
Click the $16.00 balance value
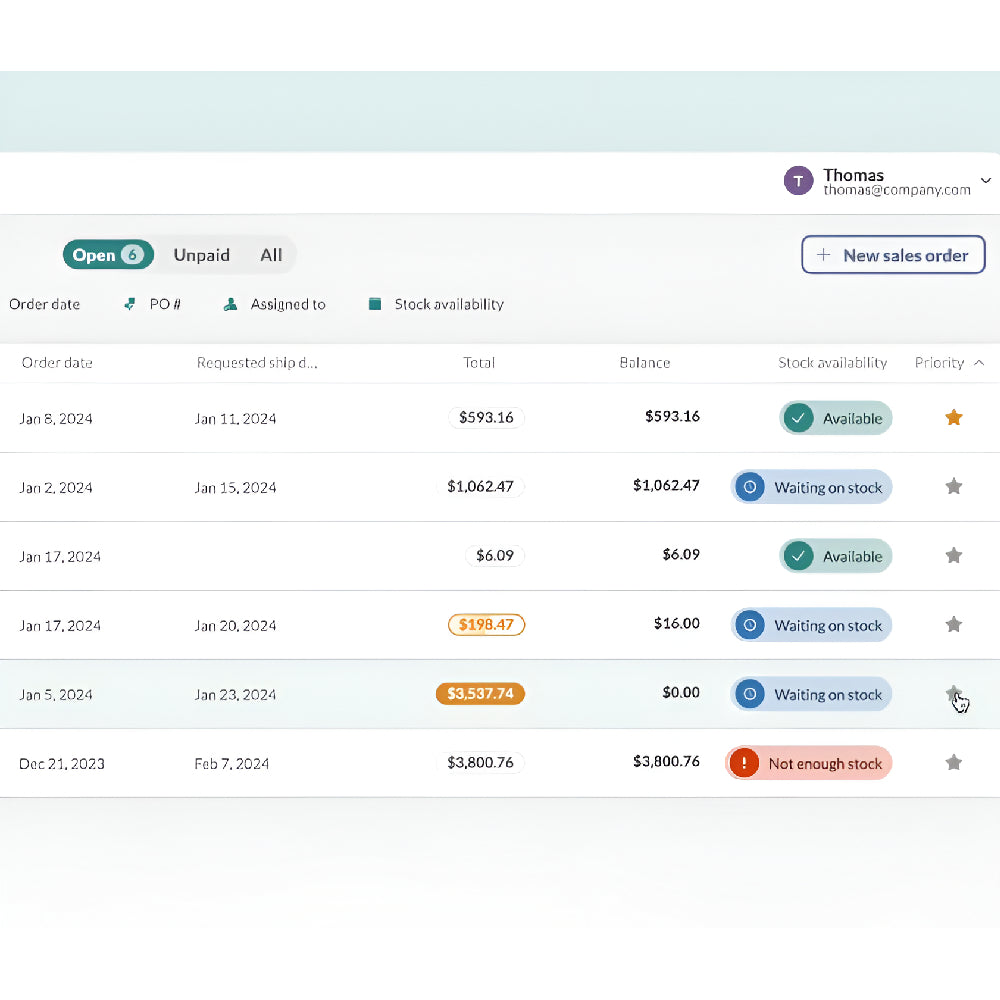pos(677,623)
